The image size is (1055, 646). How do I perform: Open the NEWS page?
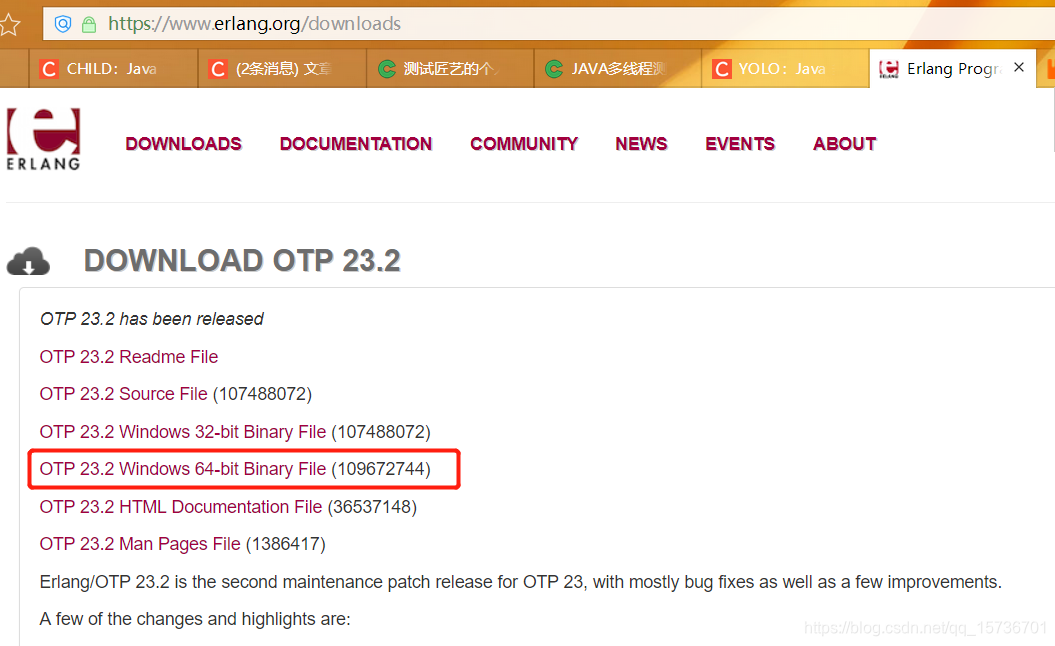coord(641,143)
